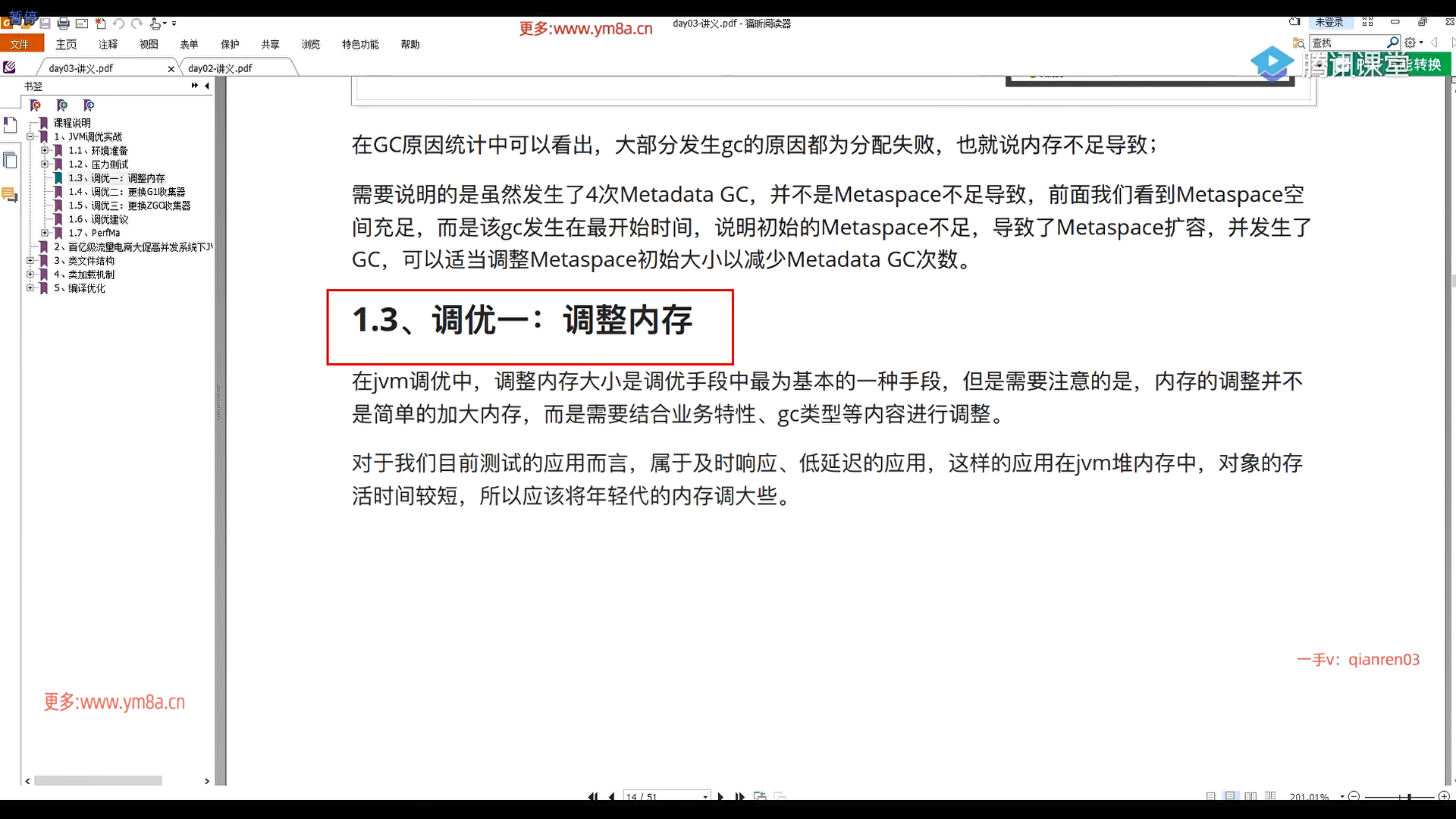
Task: Select bookmark 1.4、调优二:更换G1收集器
Action: (x=127, y=192)
